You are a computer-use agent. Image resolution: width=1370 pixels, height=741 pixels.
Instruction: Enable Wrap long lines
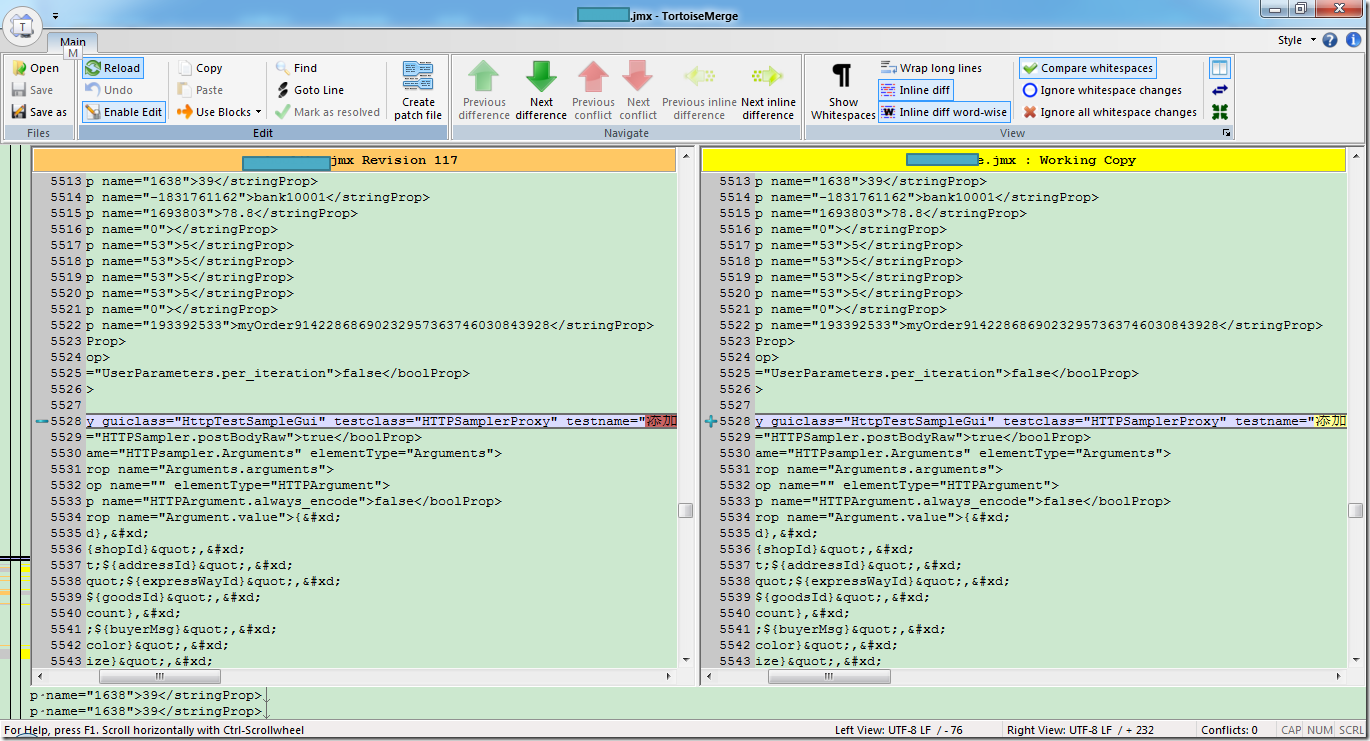[930, 68]
